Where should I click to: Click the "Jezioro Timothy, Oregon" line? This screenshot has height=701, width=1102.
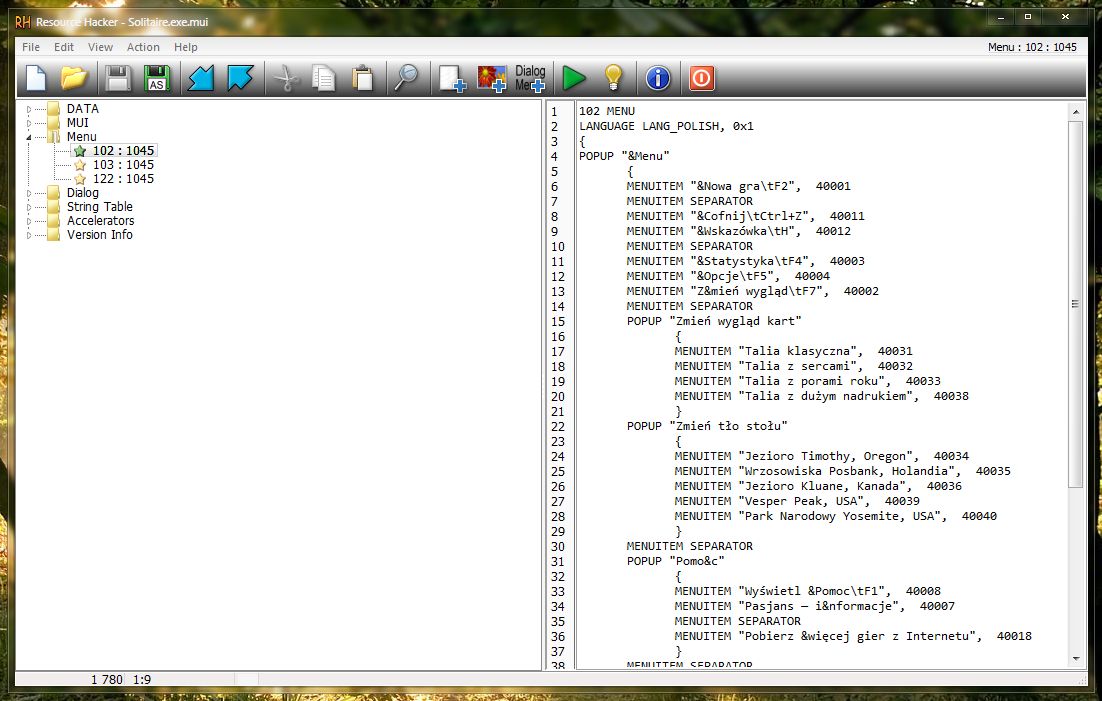point(822,456)
